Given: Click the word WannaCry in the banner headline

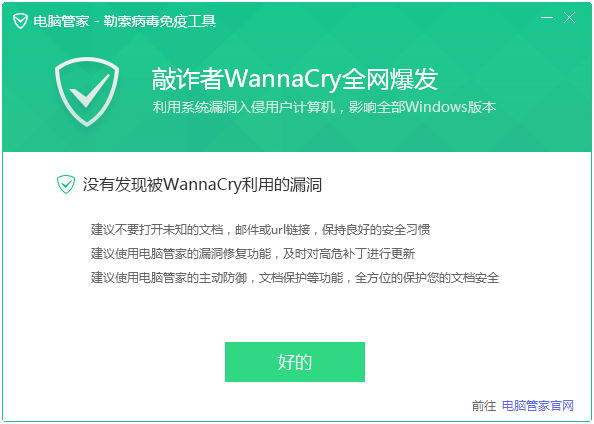Looking at the screenshot, I should coord(283,79).
